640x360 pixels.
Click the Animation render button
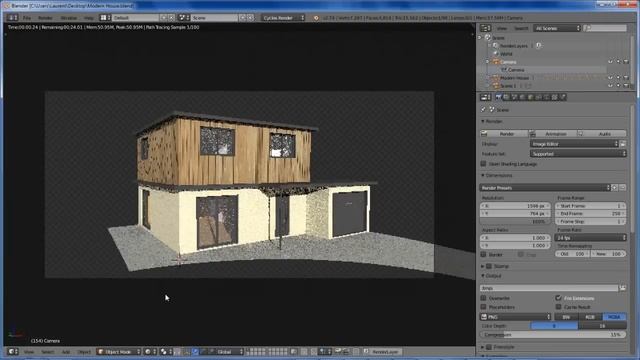coord(553,134)
